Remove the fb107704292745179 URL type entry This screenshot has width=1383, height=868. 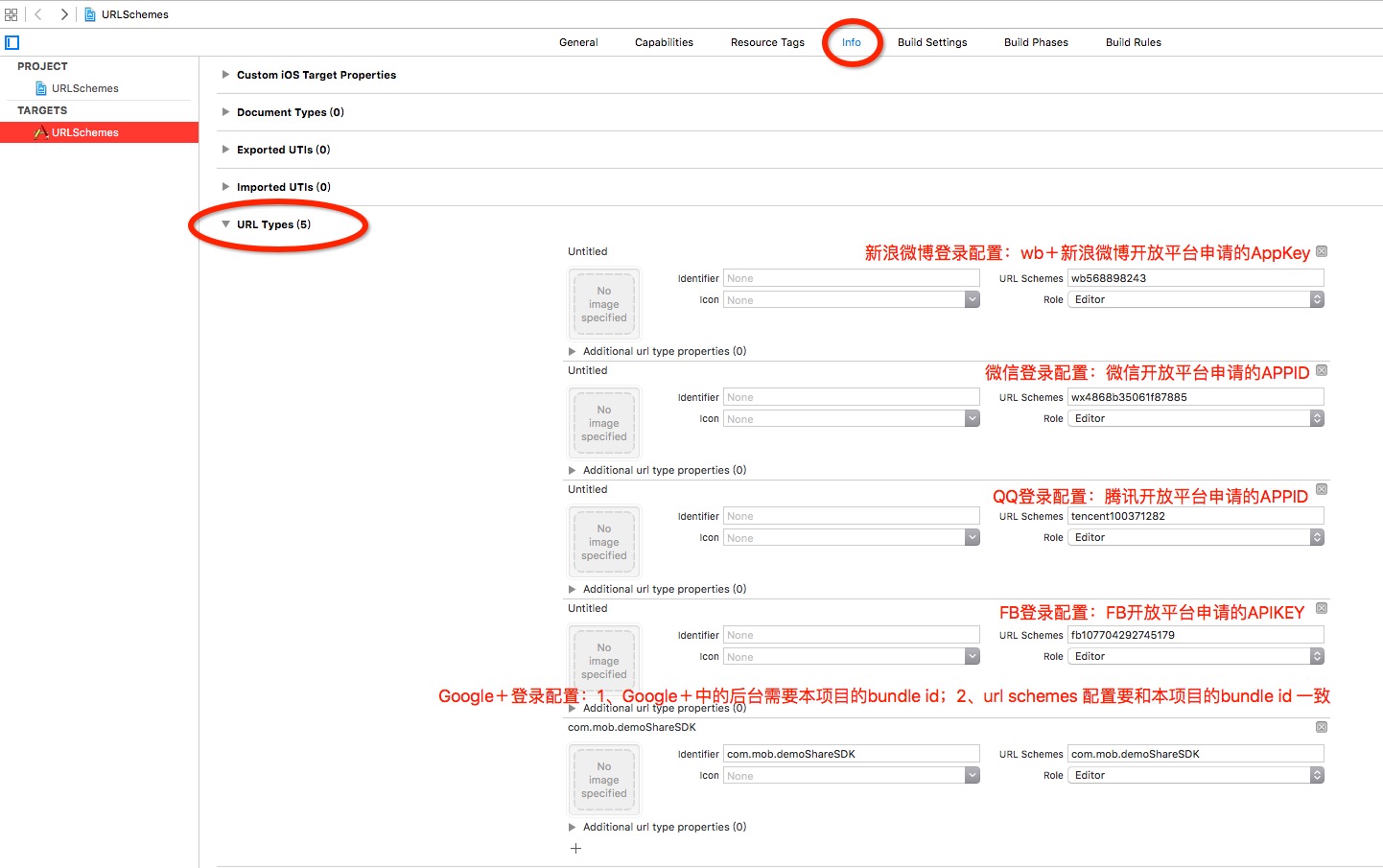[1322, 608]
